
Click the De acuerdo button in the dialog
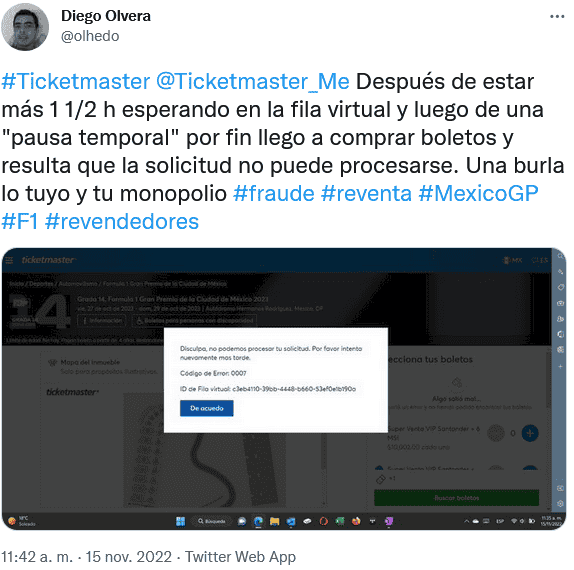pos(206,408)
